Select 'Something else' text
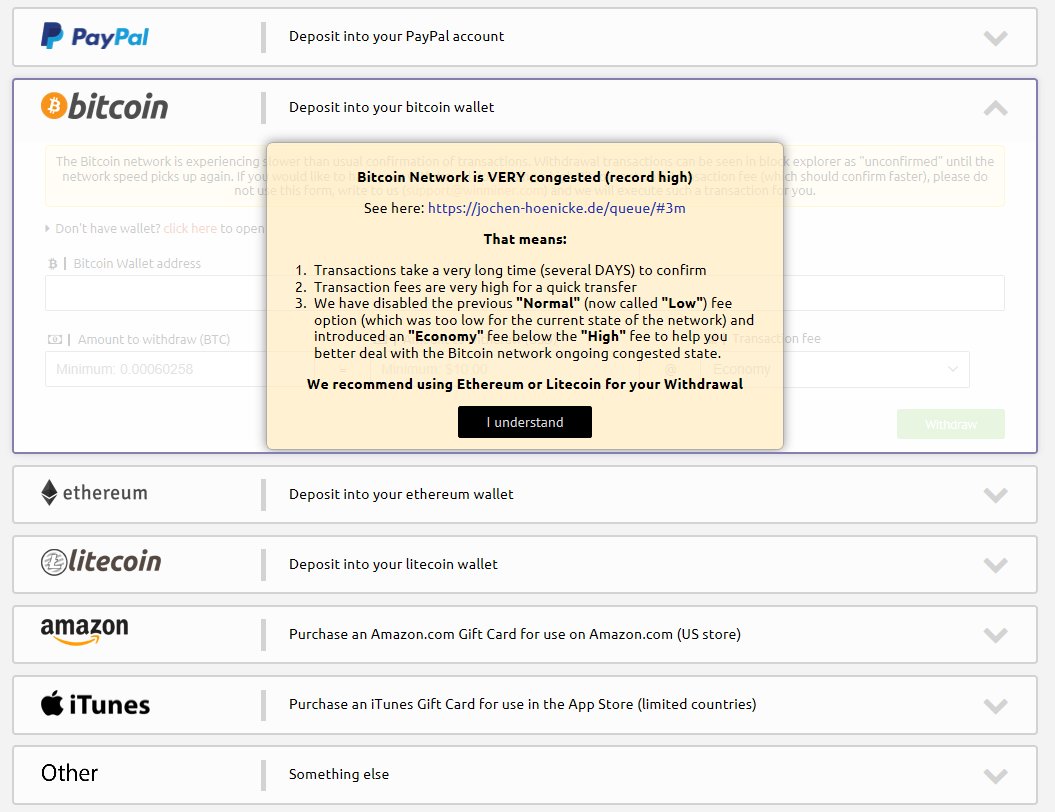This screenshot has height=812, width=1055. pyautogui.click(x=339, y=774)
